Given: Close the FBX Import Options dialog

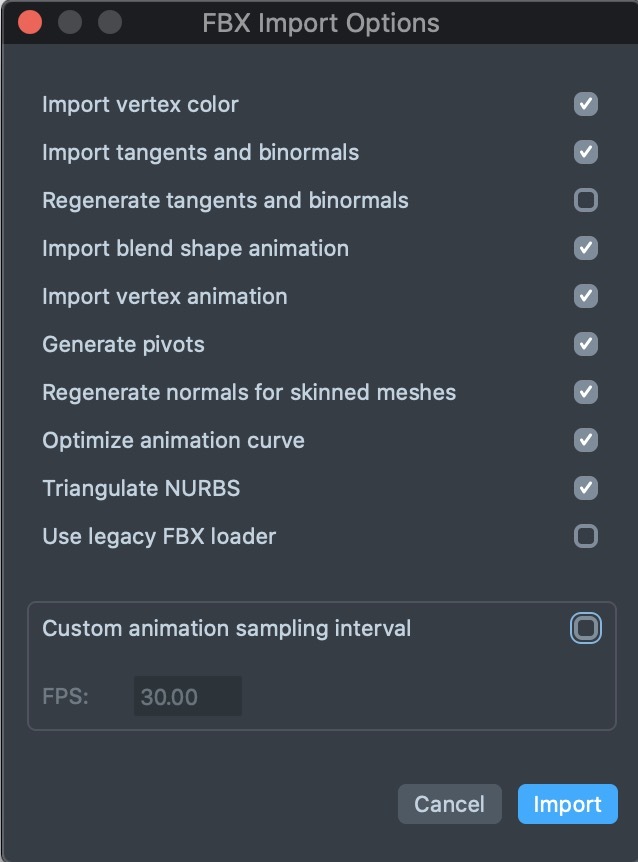Looking at the screenshot, I should click(30, 22).
